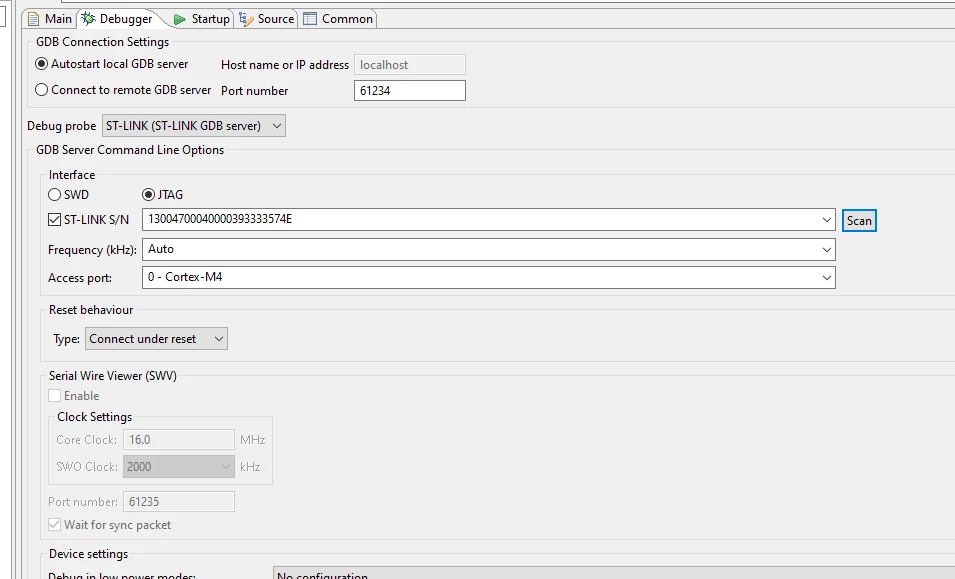Open the Debug probe dropdown
Image resolution: width=955 pixels, height=579 pixels.
click(x=194, y=126)
